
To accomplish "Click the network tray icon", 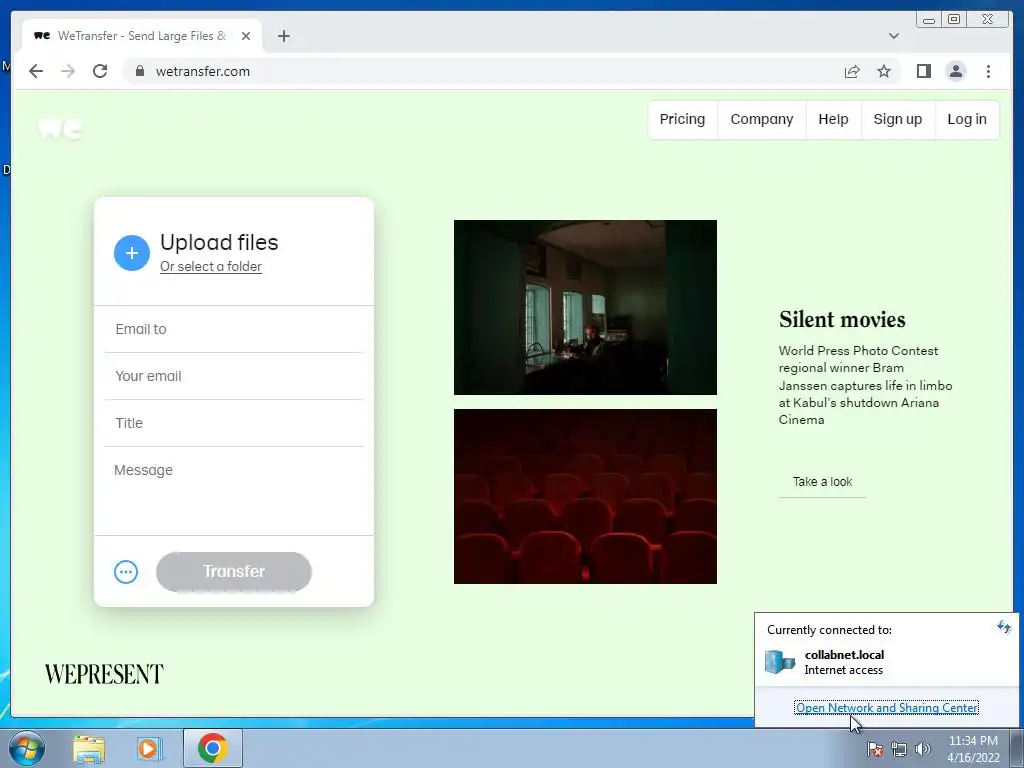I will [899, 749].
